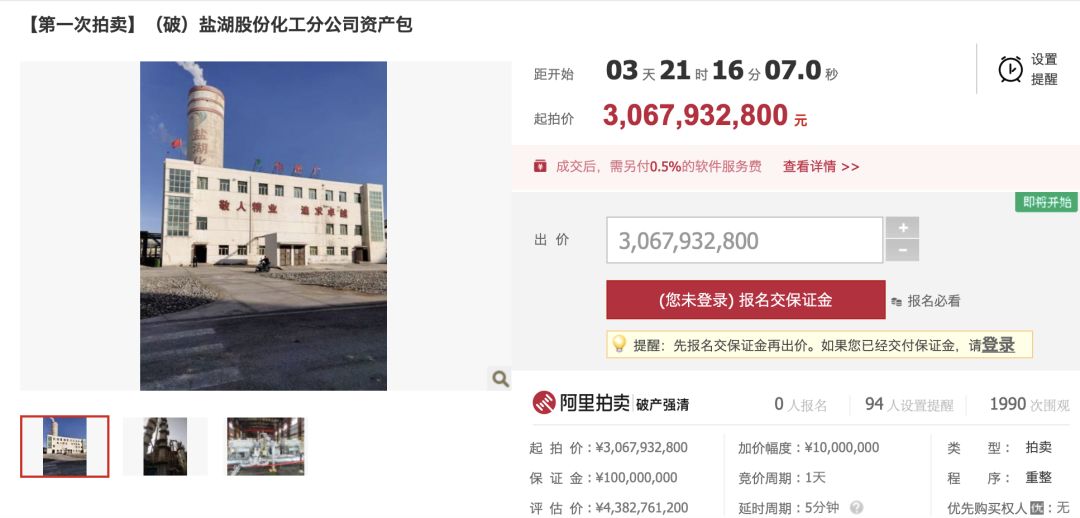
Task: Click the 登录 login link
Action: coord(998,345)
